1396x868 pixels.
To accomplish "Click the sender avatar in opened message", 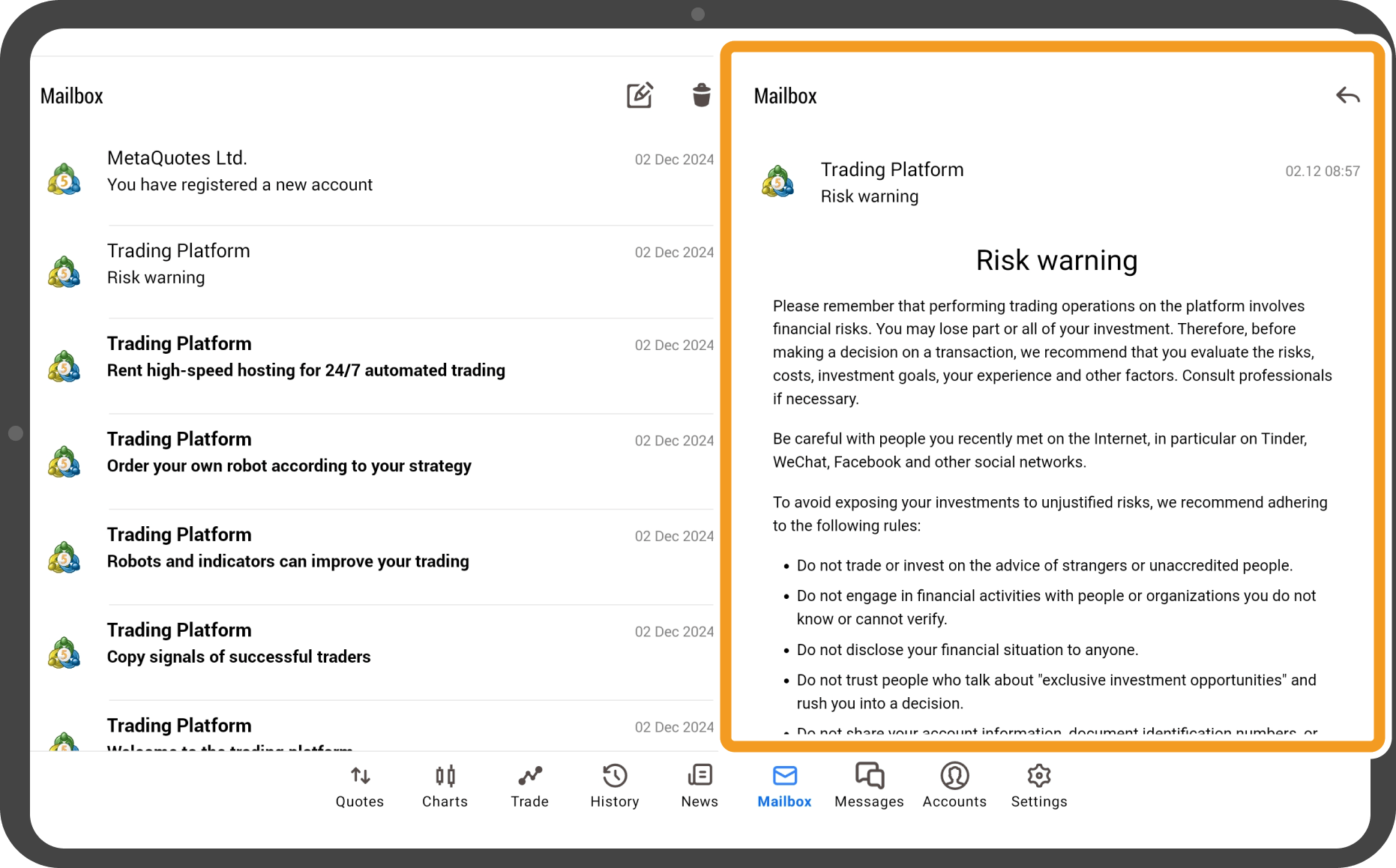I will (x=777, y=182).
